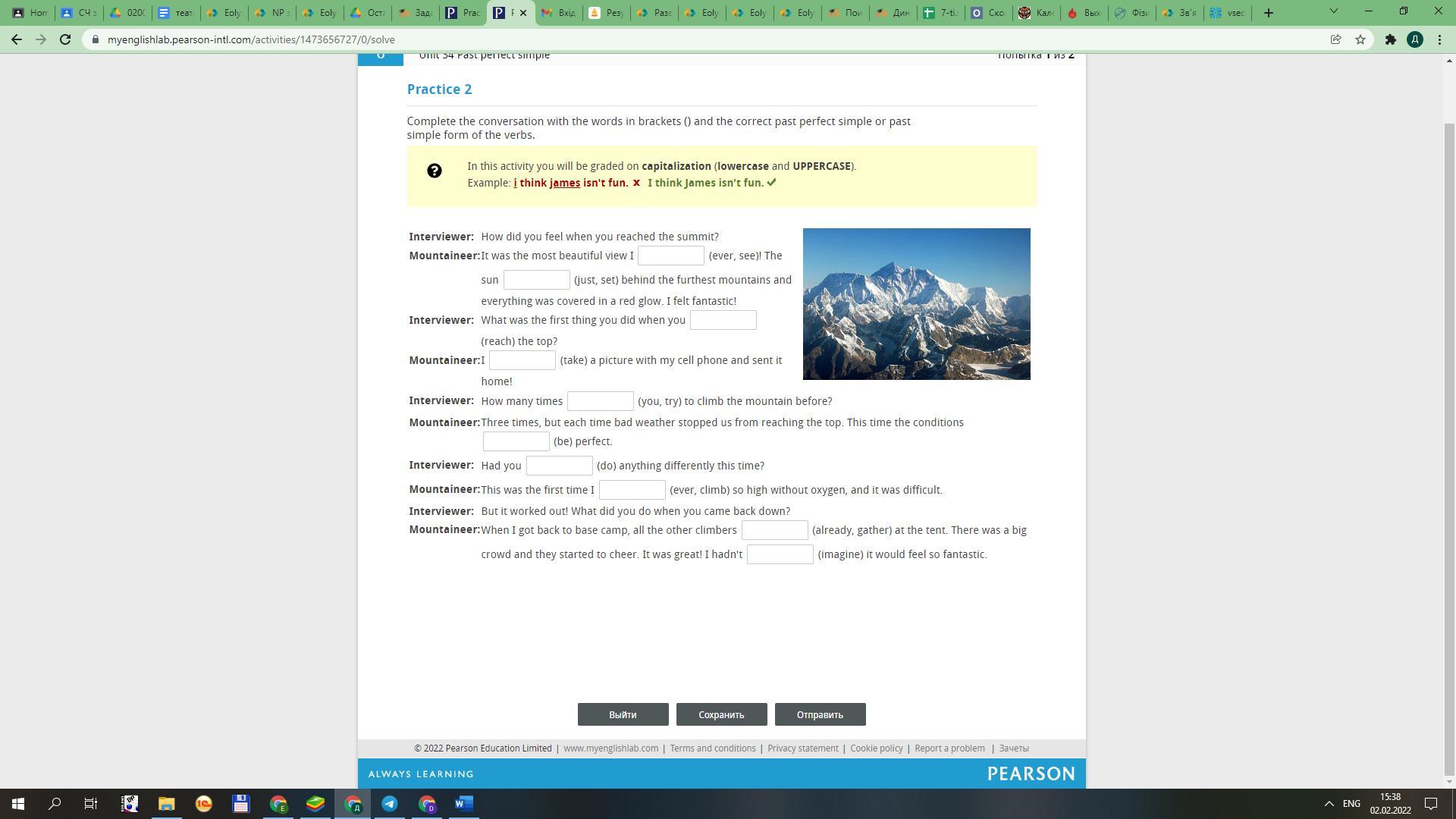This screenshot has width=1456, height=819.
Task: Open the media player app in taskbar
Action: [x=129, y=804]
